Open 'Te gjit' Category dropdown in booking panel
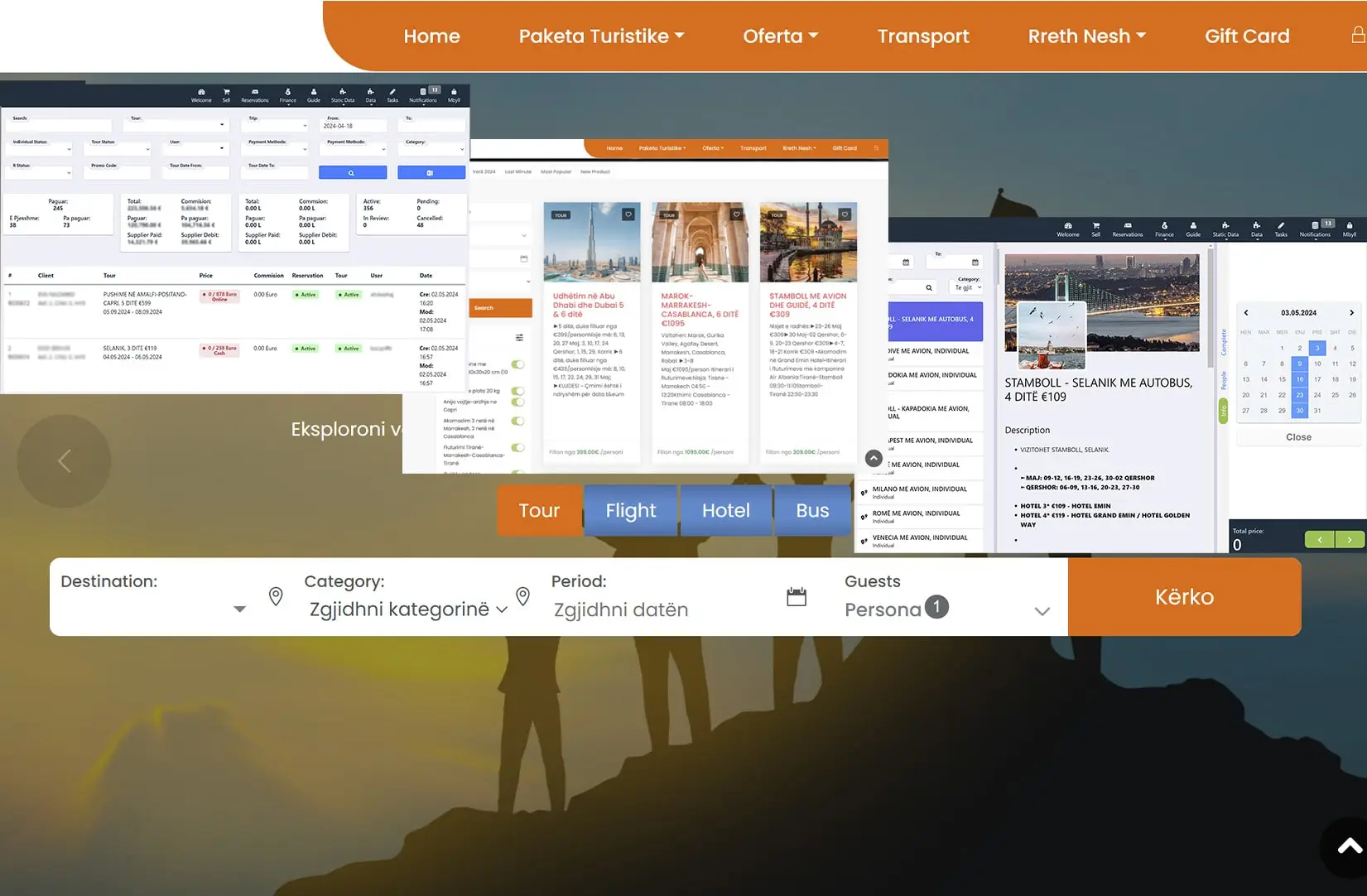This screenshot has height=896, width=1367. (x=967, y=287)
